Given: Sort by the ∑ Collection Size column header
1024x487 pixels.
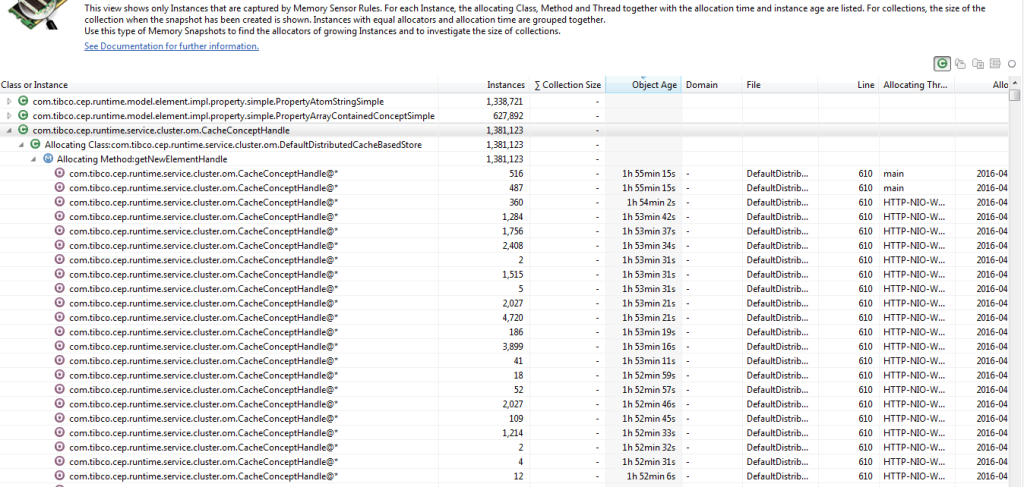Looking at the screenshot, I should tap(567, 85).
